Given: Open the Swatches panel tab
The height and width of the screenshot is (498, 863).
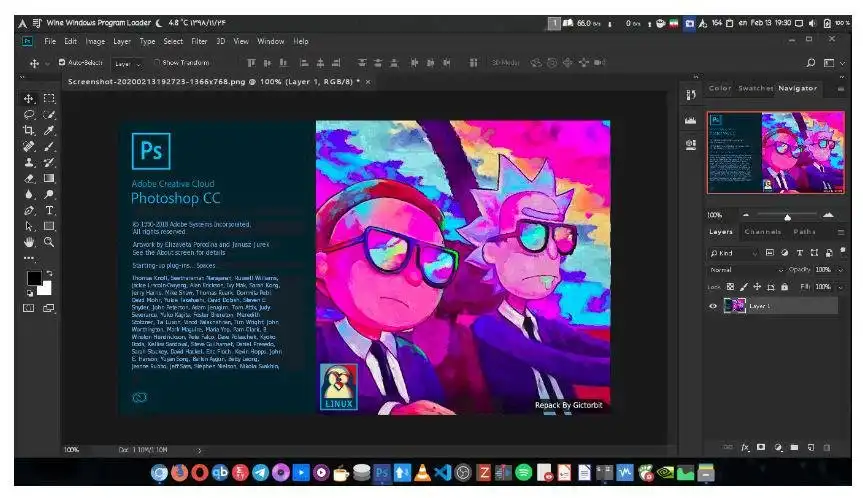Looking at the screenshot, I should click(755, 88).
